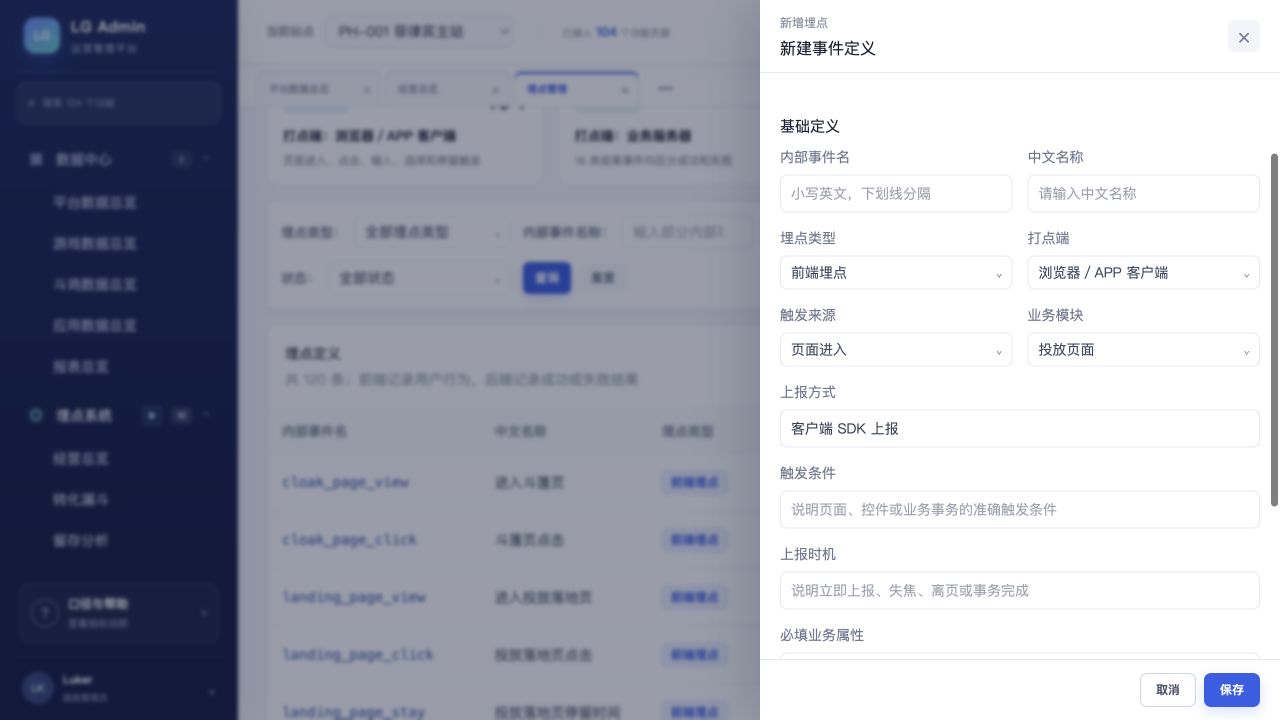
Task: Close the 新建事件定义 drawer
Action: [x=1244, y=37]
